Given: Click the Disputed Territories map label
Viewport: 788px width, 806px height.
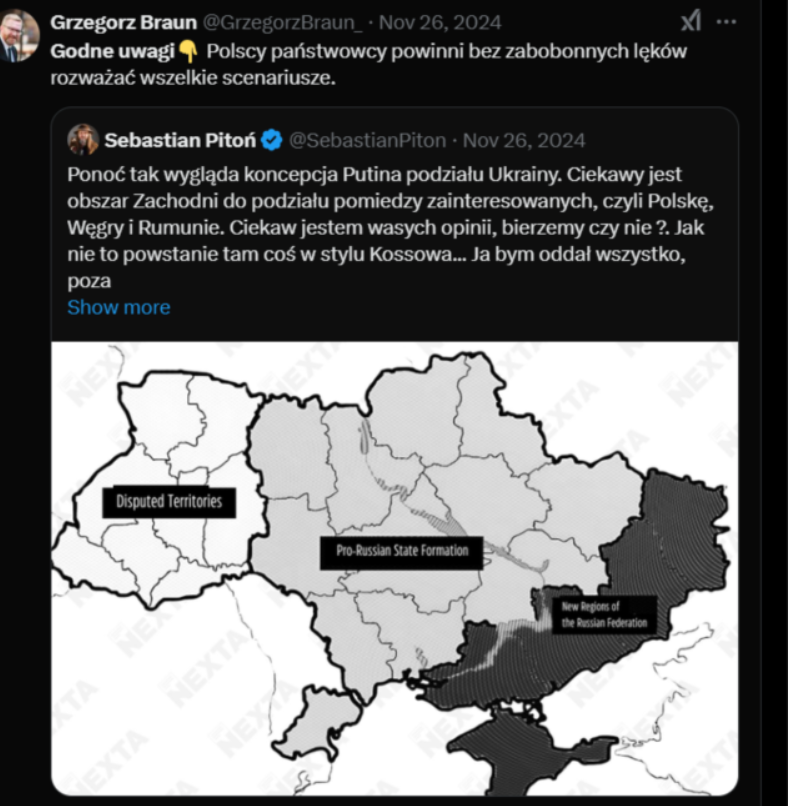Looking at the screenshot, I should tap(169, 501).
